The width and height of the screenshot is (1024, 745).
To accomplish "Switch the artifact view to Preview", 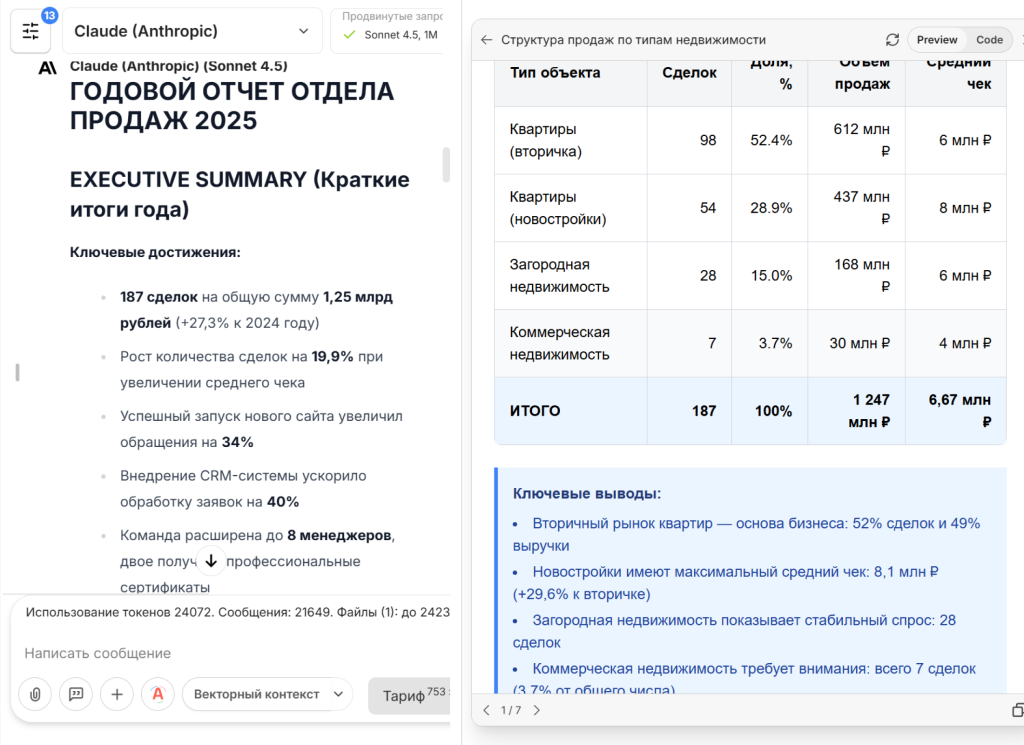I will pos(937,39).
